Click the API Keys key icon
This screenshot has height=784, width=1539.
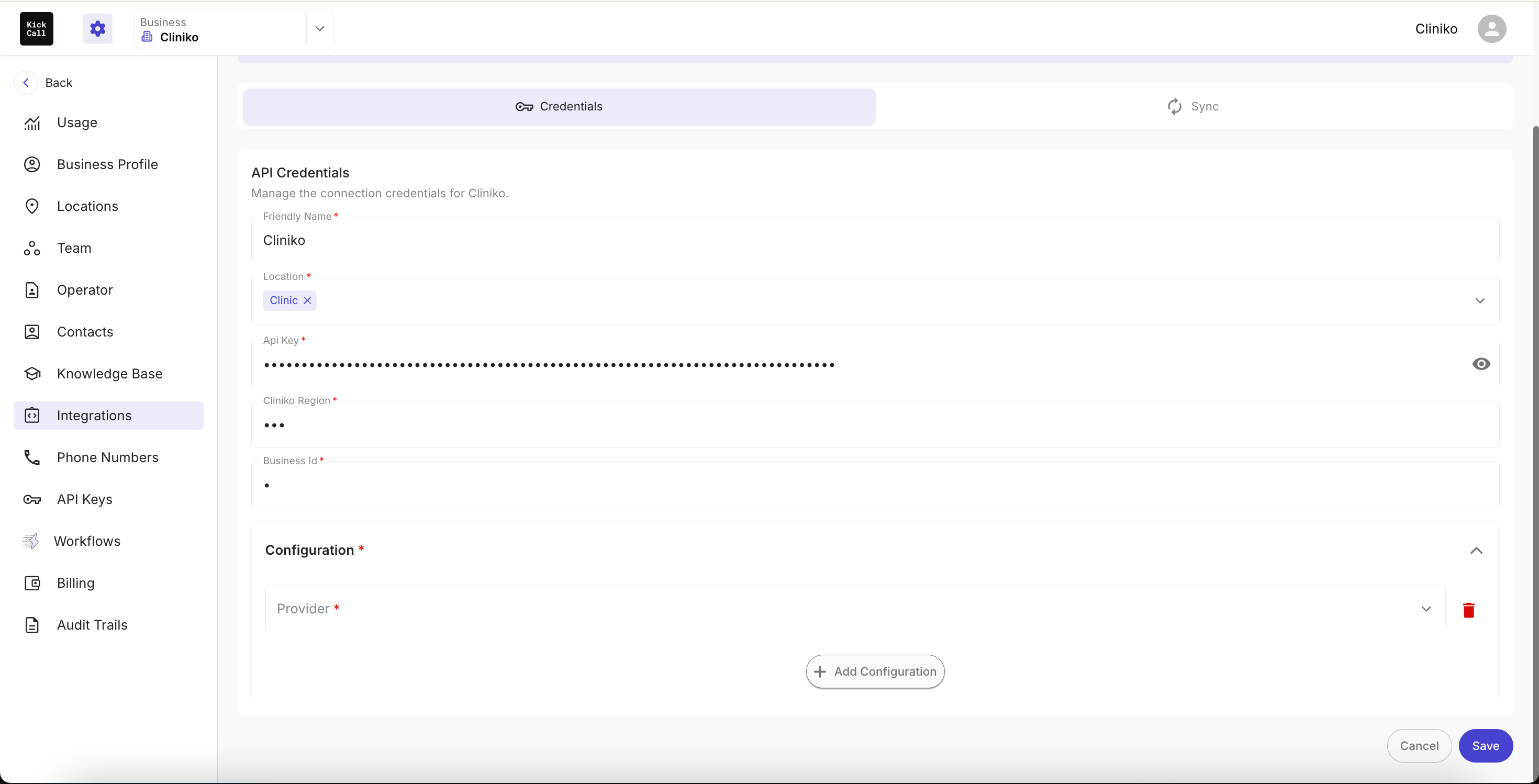tap(32, 499)
